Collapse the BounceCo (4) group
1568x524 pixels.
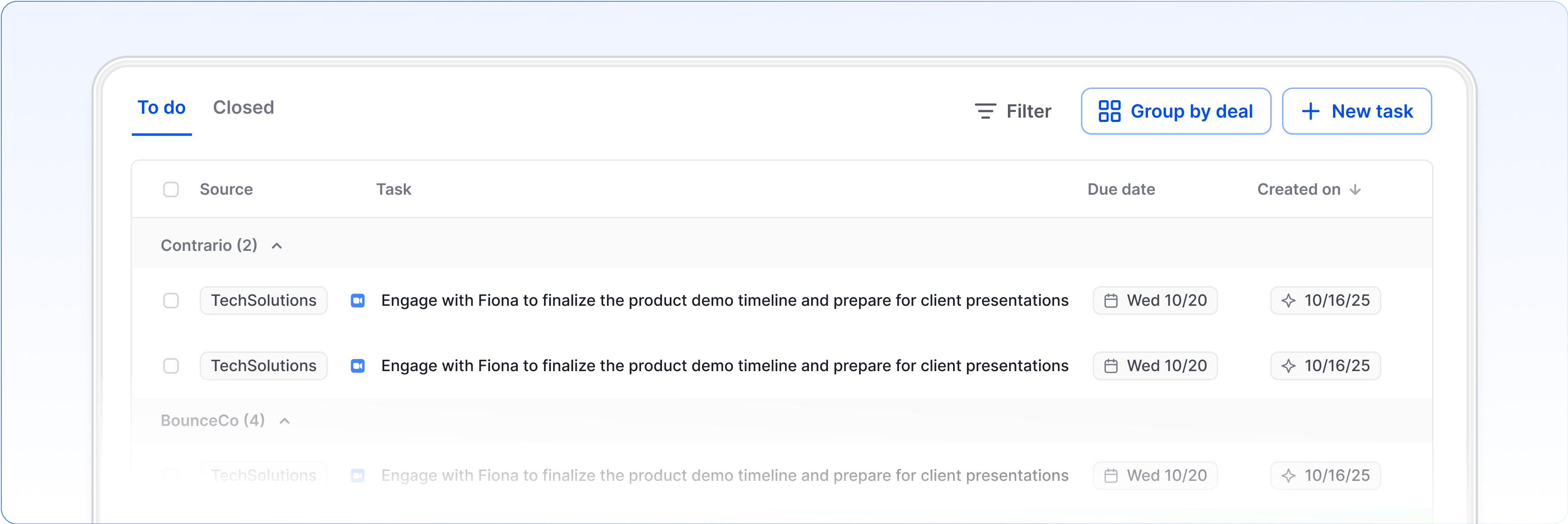point(284,420)
